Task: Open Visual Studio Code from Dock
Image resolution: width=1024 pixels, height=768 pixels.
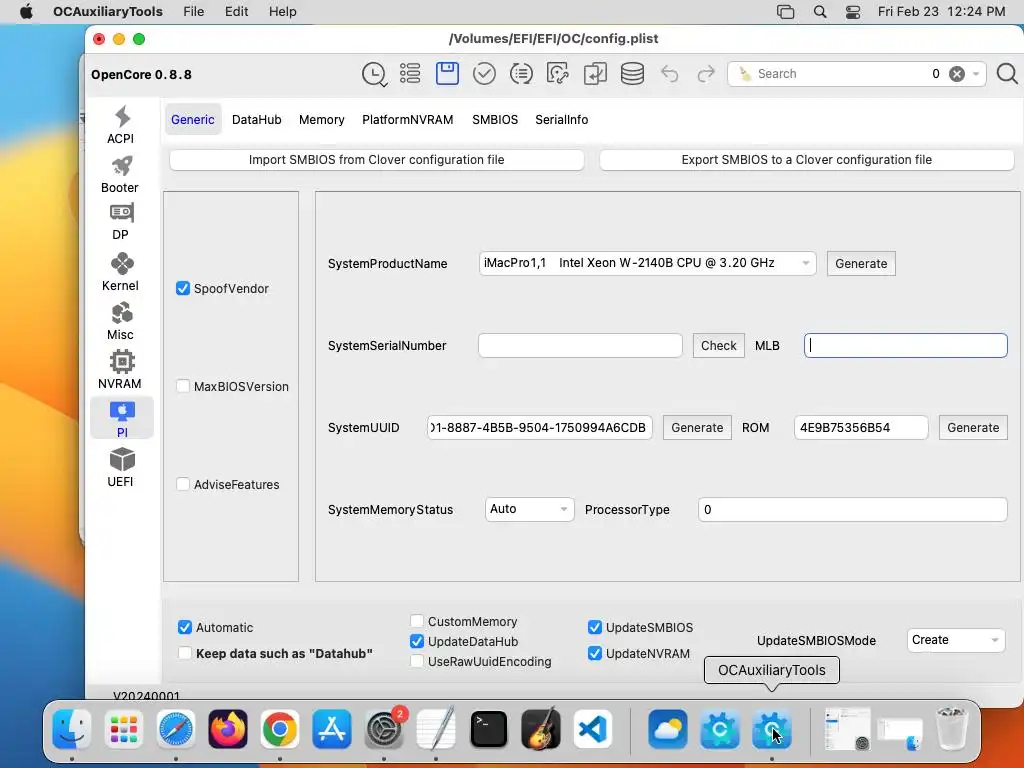Action: [x=592, y=729]
